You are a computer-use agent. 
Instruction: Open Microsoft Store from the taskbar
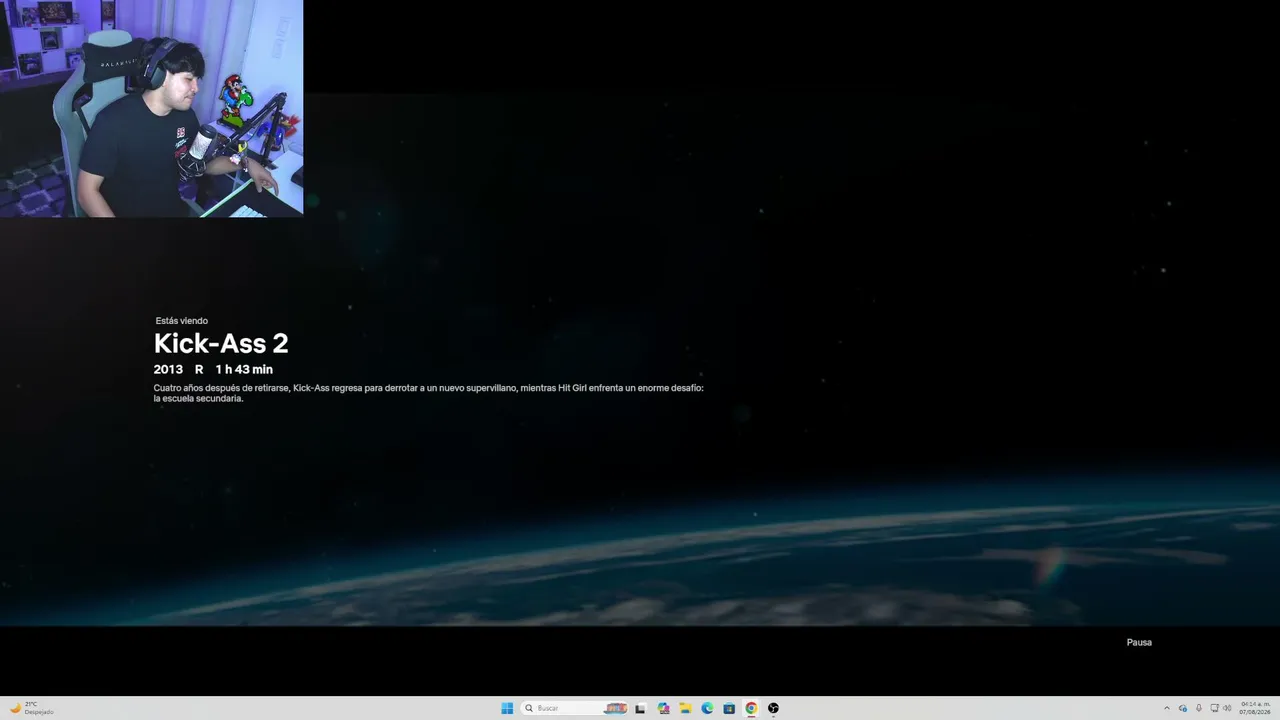pos(729,708)
